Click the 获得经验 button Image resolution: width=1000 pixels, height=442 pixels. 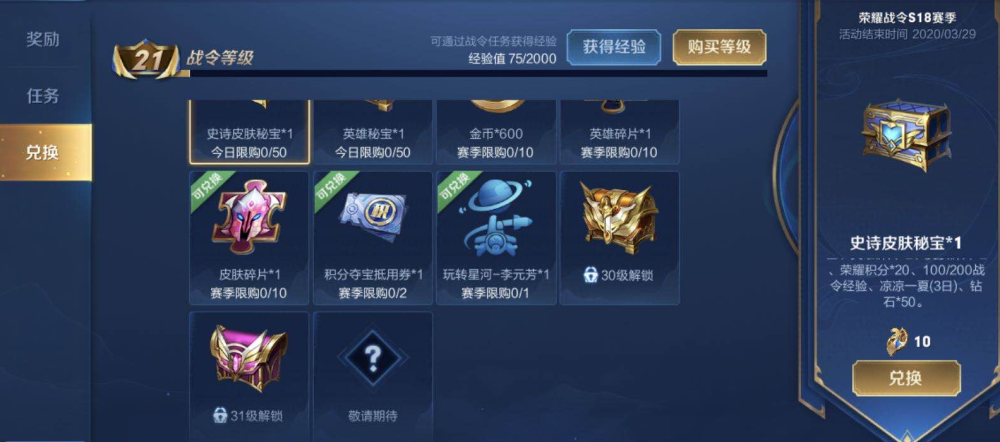click(614, 47)
